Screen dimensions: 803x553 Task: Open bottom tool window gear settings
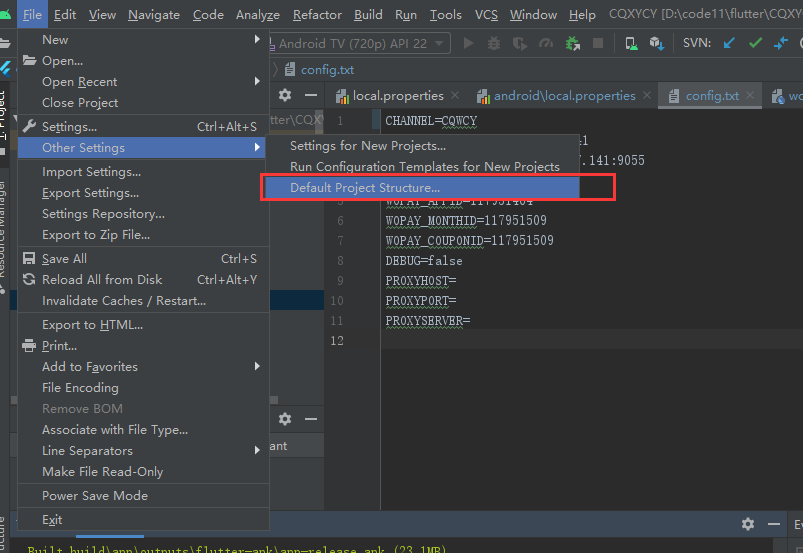click(748, 524)
